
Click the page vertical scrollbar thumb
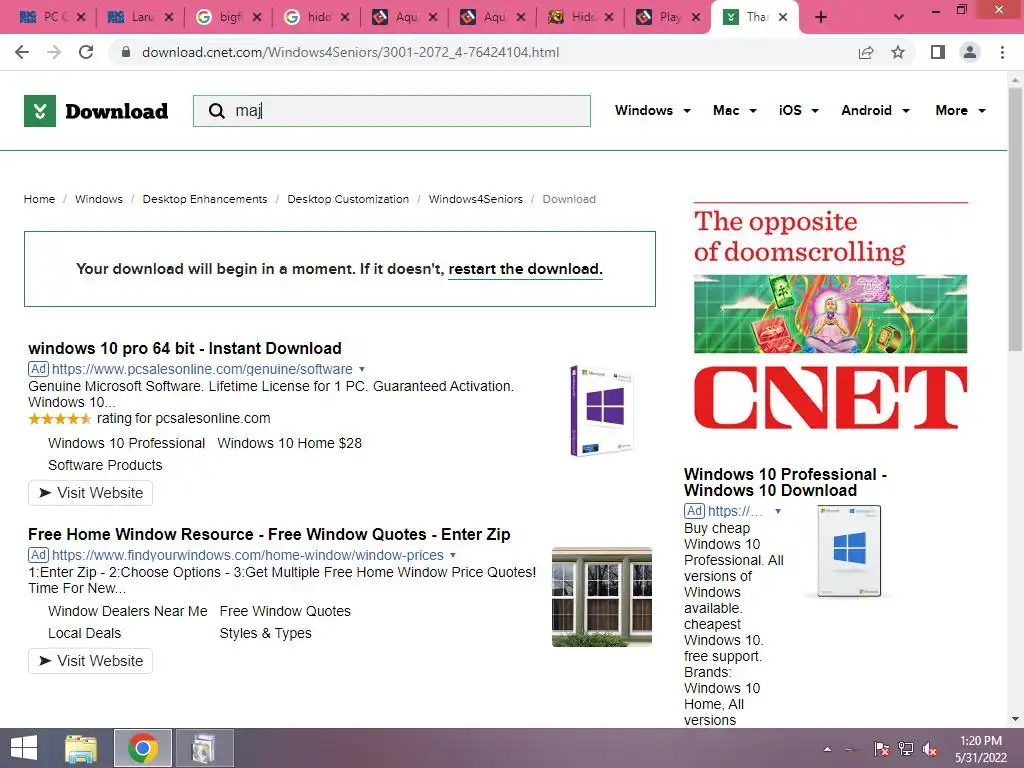1016,219
